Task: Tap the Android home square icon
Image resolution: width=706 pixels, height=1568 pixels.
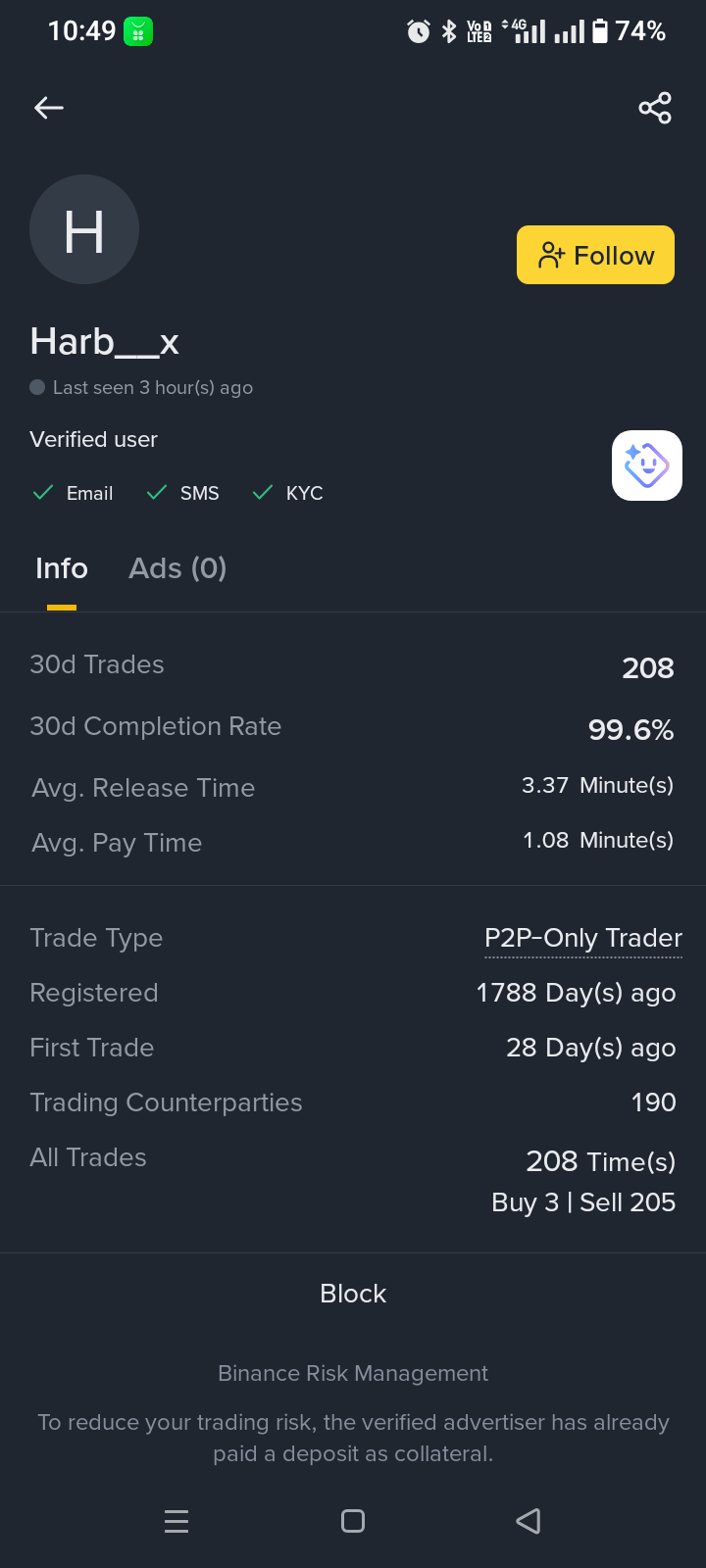Action: click(353, 1521)
